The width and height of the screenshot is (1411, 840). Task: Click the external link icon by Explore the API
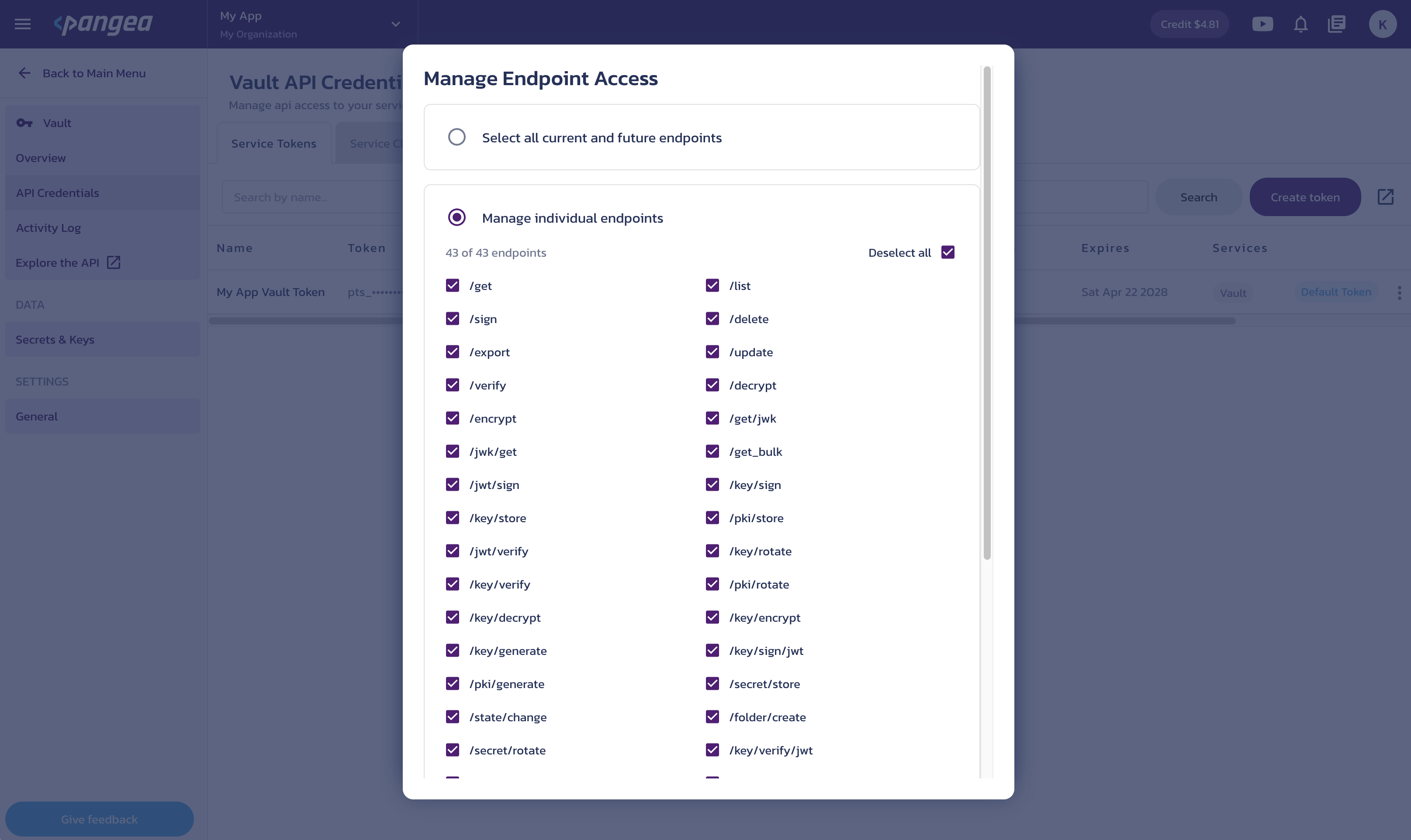[x=114, y=262]
